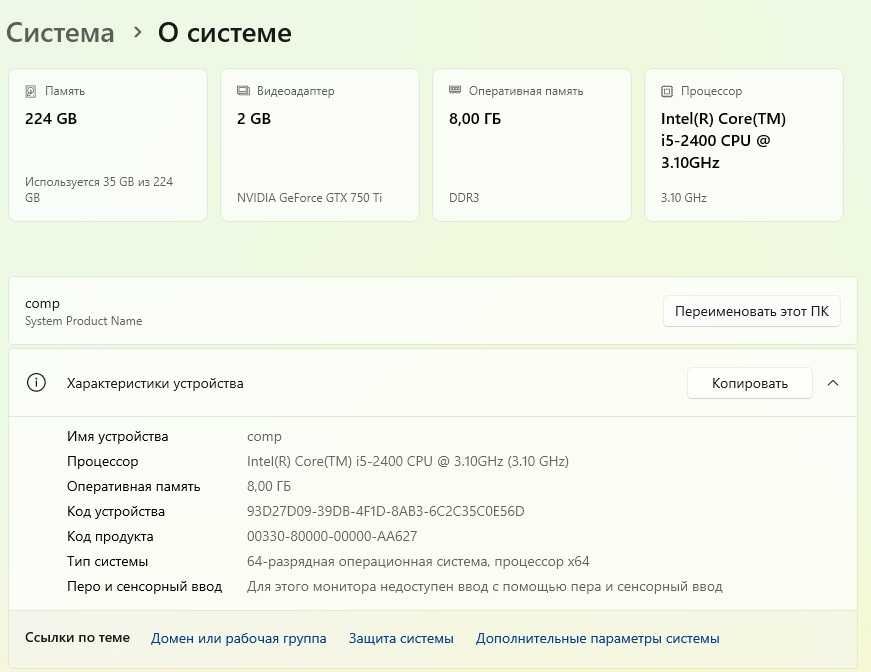Click Переименовать этот ПК button
Image resolution: width=871 pixels, height=672 pixels.
point(751,311)
